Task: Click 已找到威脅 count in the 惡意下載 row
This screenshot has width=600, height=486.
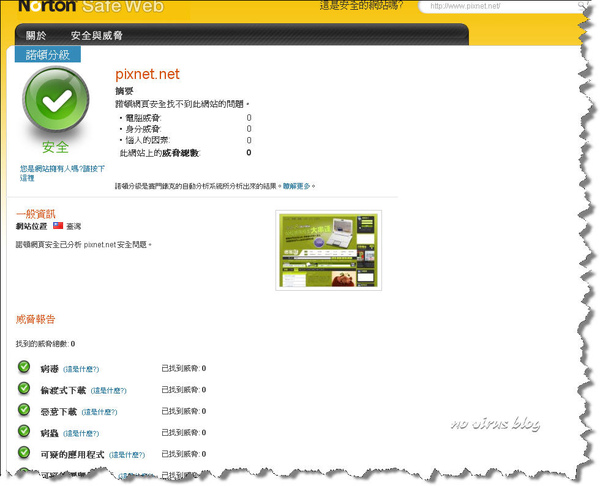Action: coord(184,411)
